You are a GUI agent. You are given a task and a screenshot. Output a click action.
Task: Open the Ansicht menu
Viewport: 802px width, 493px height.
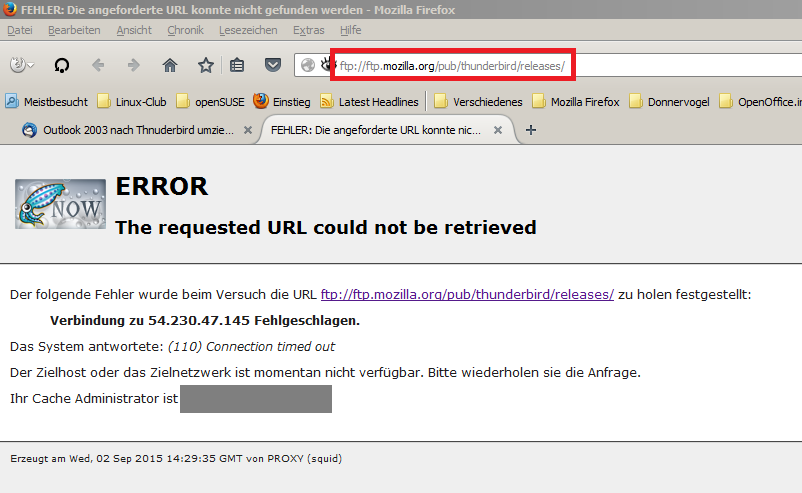point(134,30)
